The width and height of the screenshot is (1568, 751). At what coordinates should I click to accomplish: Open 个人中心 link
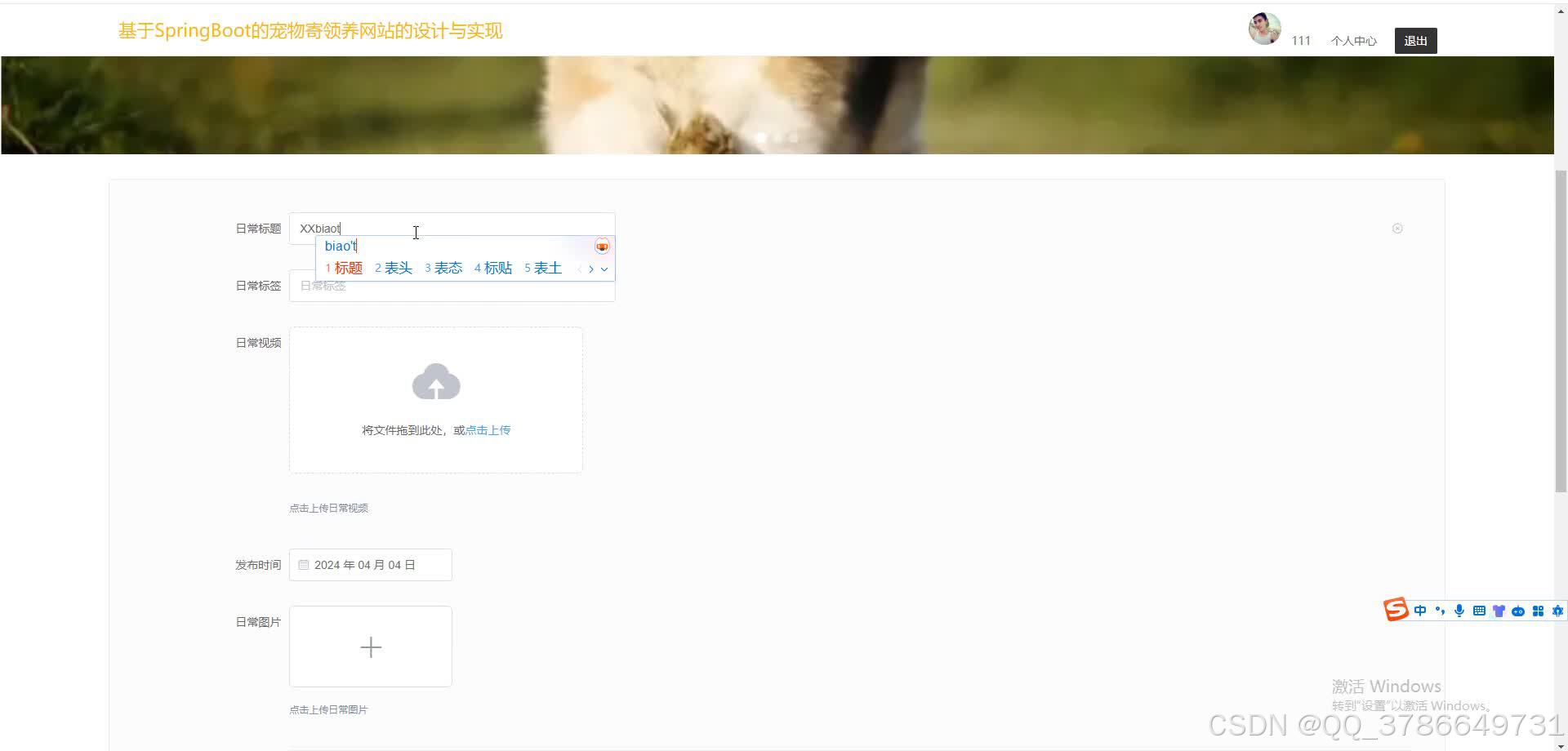pos(1353,41)
